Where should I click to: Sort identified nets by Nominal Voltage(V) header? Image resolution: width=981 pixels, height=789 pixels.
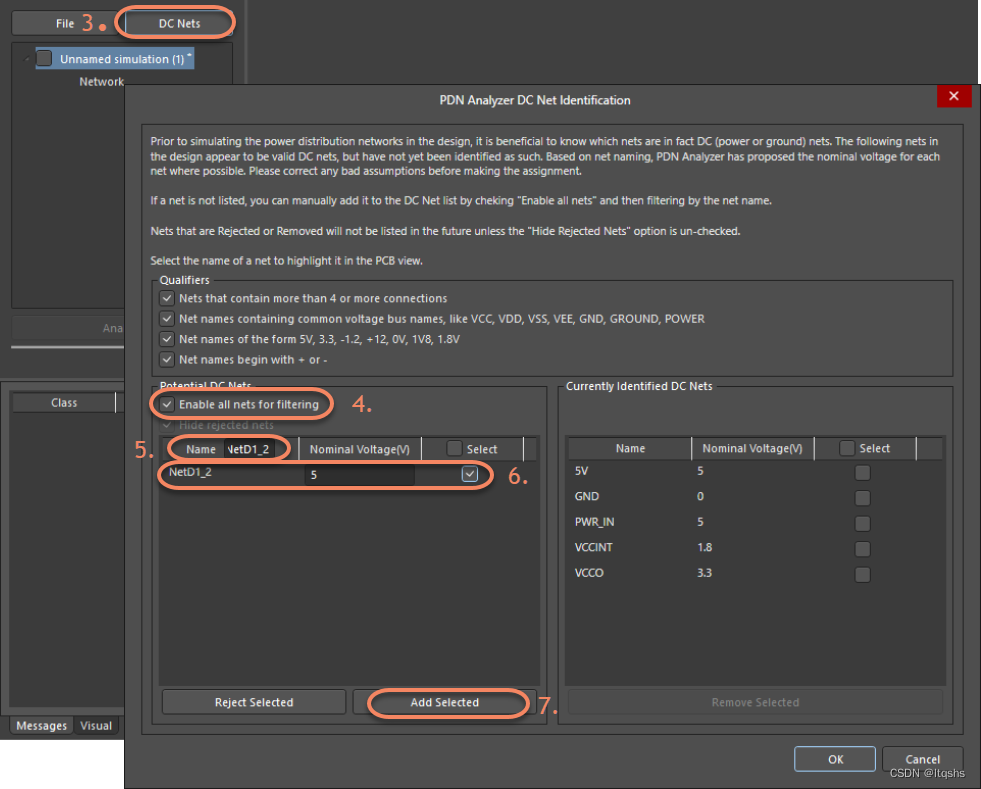coord(752,449)
